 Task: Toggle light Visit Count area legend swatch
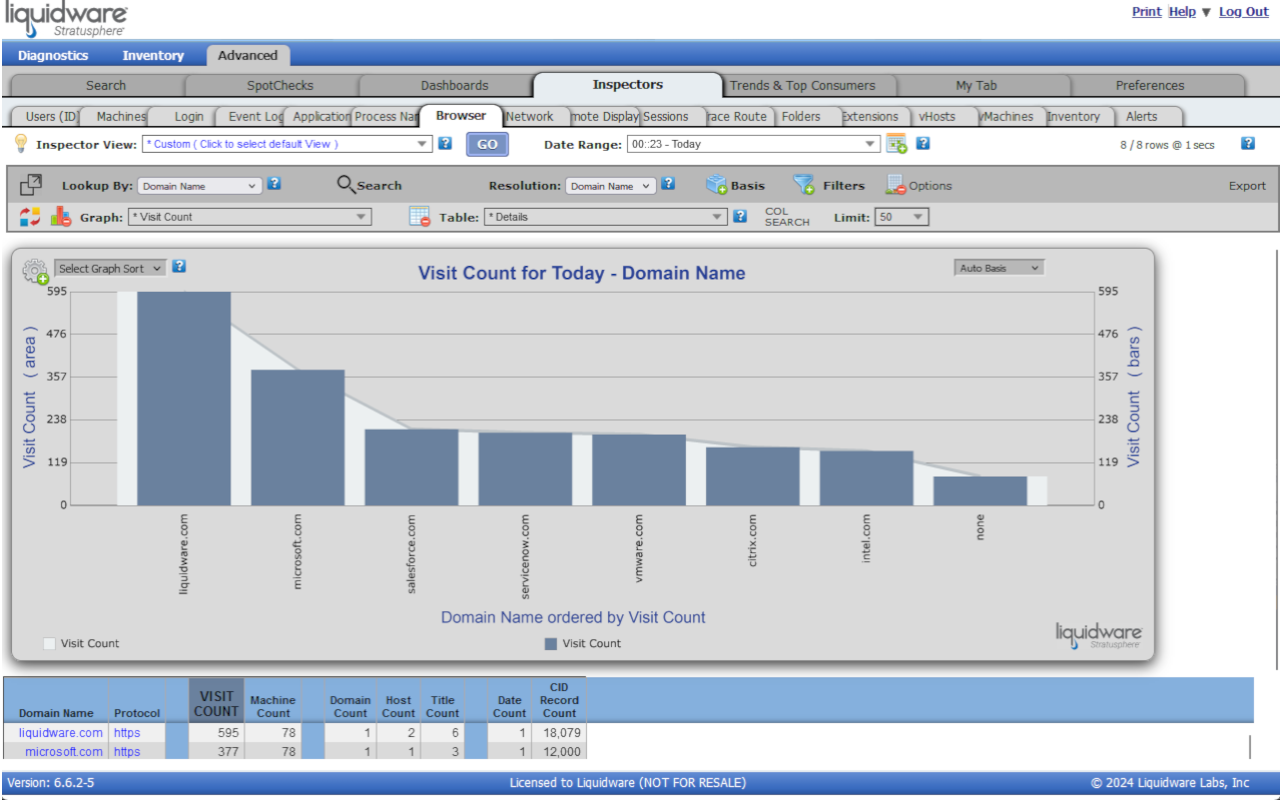coord(49,644)
